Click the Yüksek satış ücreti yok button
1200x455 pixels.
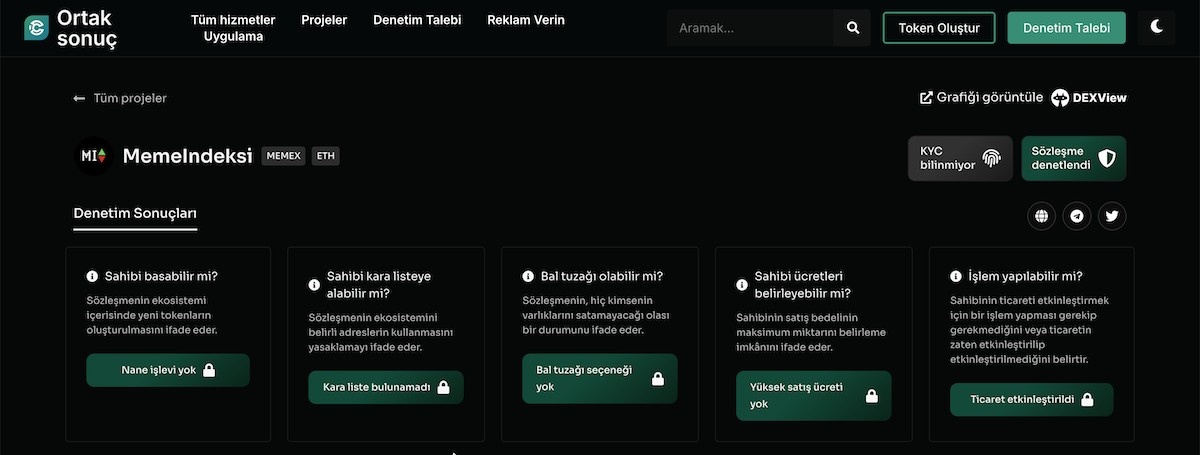pos(814,396)
